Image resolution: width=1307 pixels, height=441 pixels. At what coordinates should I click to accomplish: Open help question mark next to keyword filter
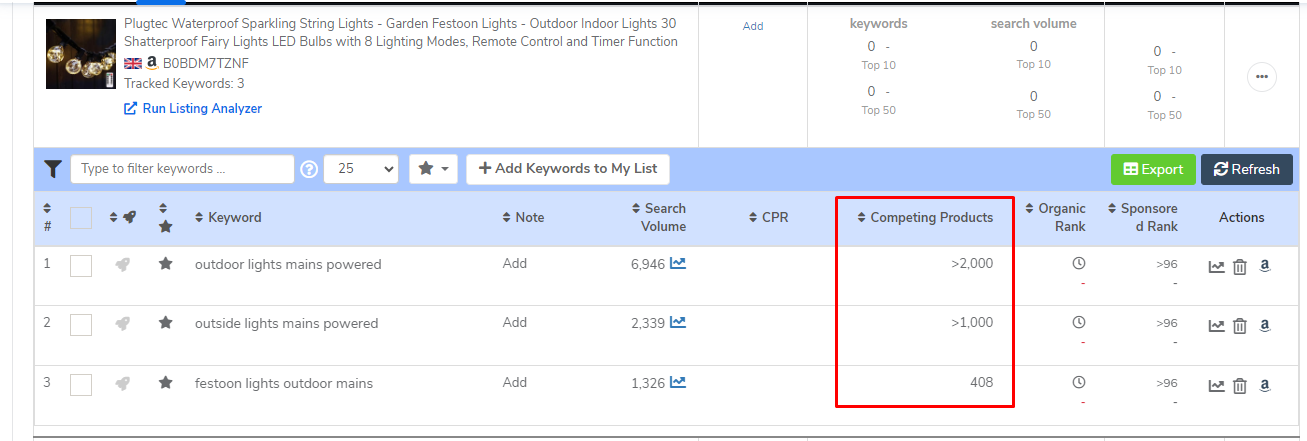click(x=310, y=169)
